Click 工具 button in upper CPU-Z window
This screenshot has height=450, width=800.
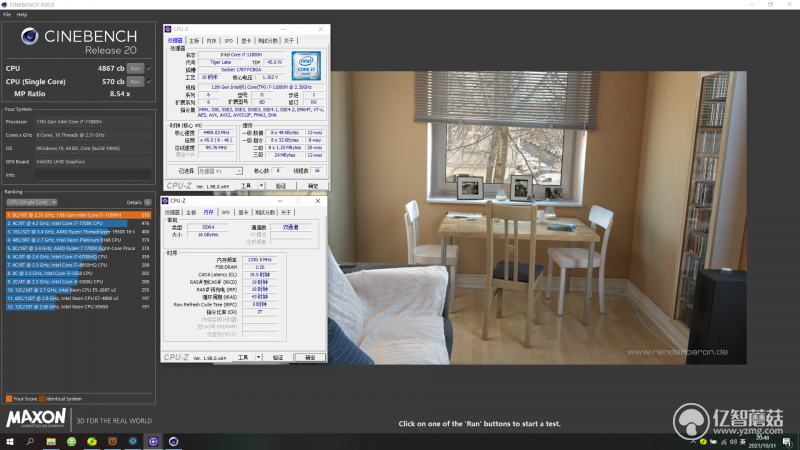point(246,186)
